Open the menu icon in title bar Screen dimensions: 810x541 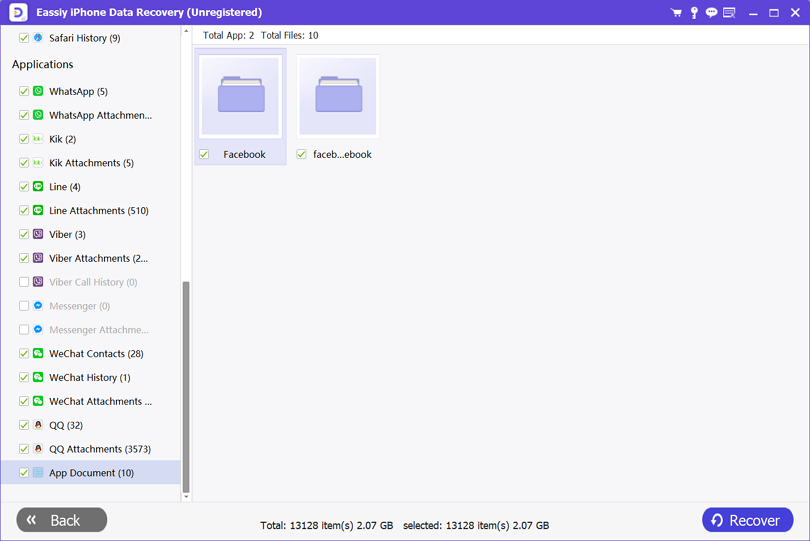729,12
